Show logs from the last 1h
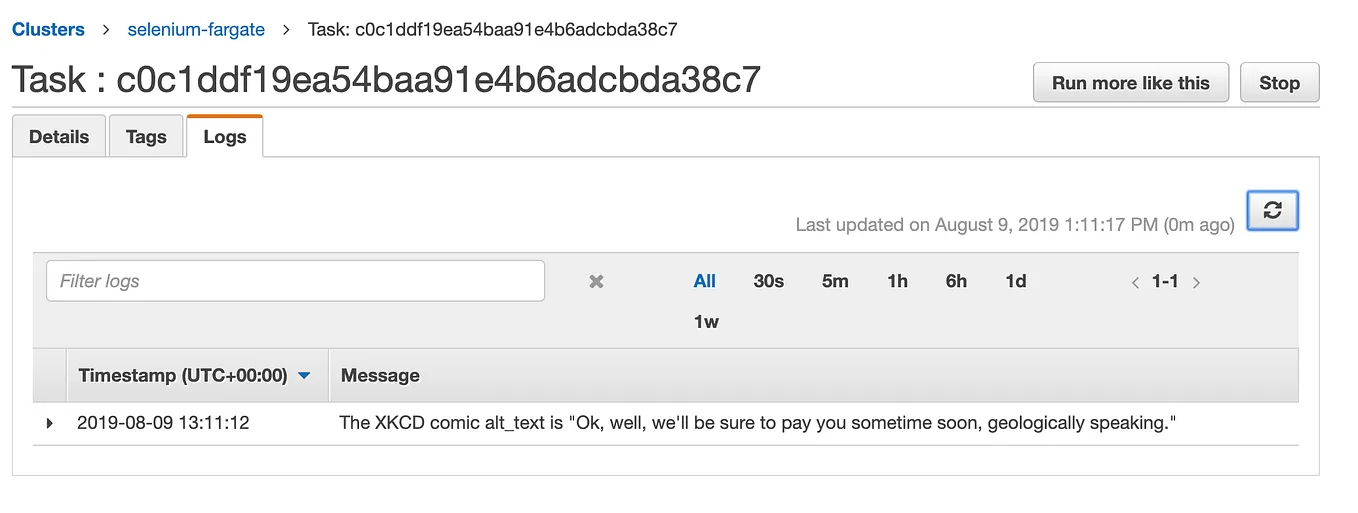The image size is (1358, 513). pos(897,281)
